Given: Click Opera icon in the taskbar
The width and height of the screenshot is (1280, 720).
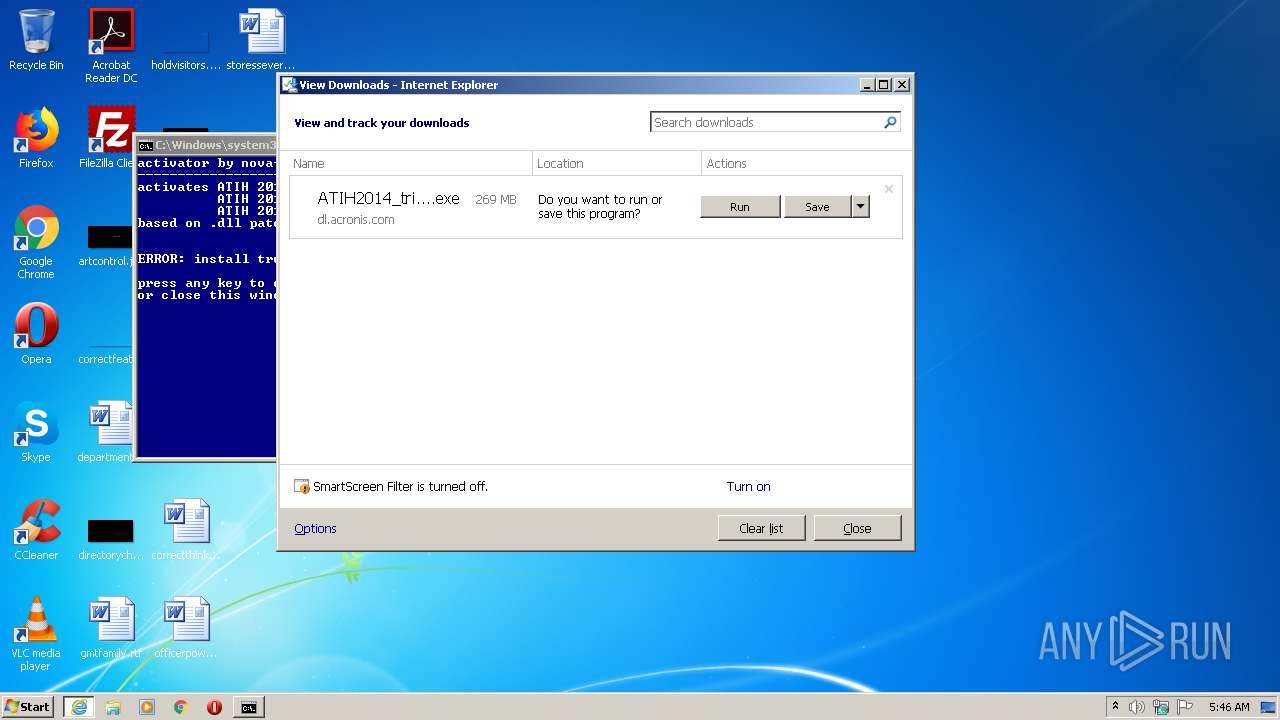Looking at the screenshot, I should click(x=214, y=707).
